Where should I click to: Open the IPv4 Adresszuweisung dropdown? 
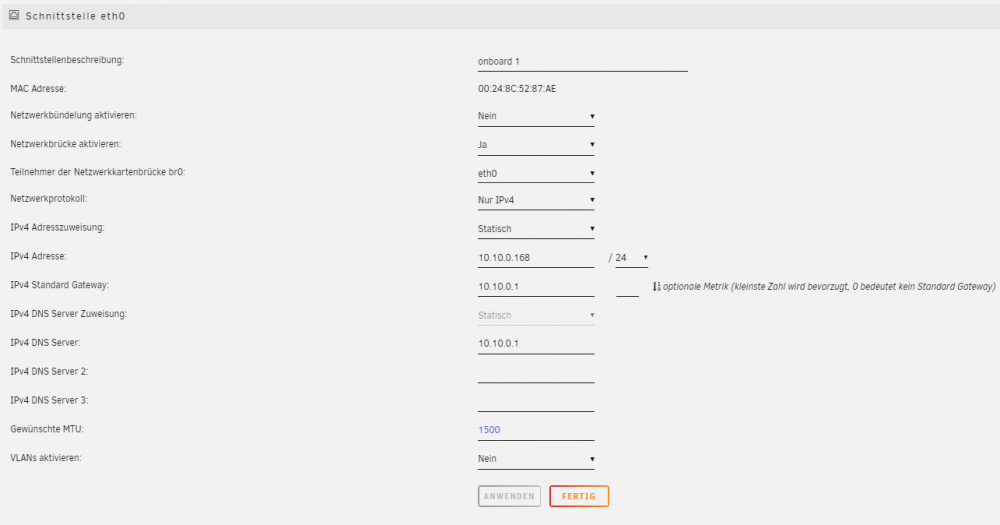[x=536, y=229]
